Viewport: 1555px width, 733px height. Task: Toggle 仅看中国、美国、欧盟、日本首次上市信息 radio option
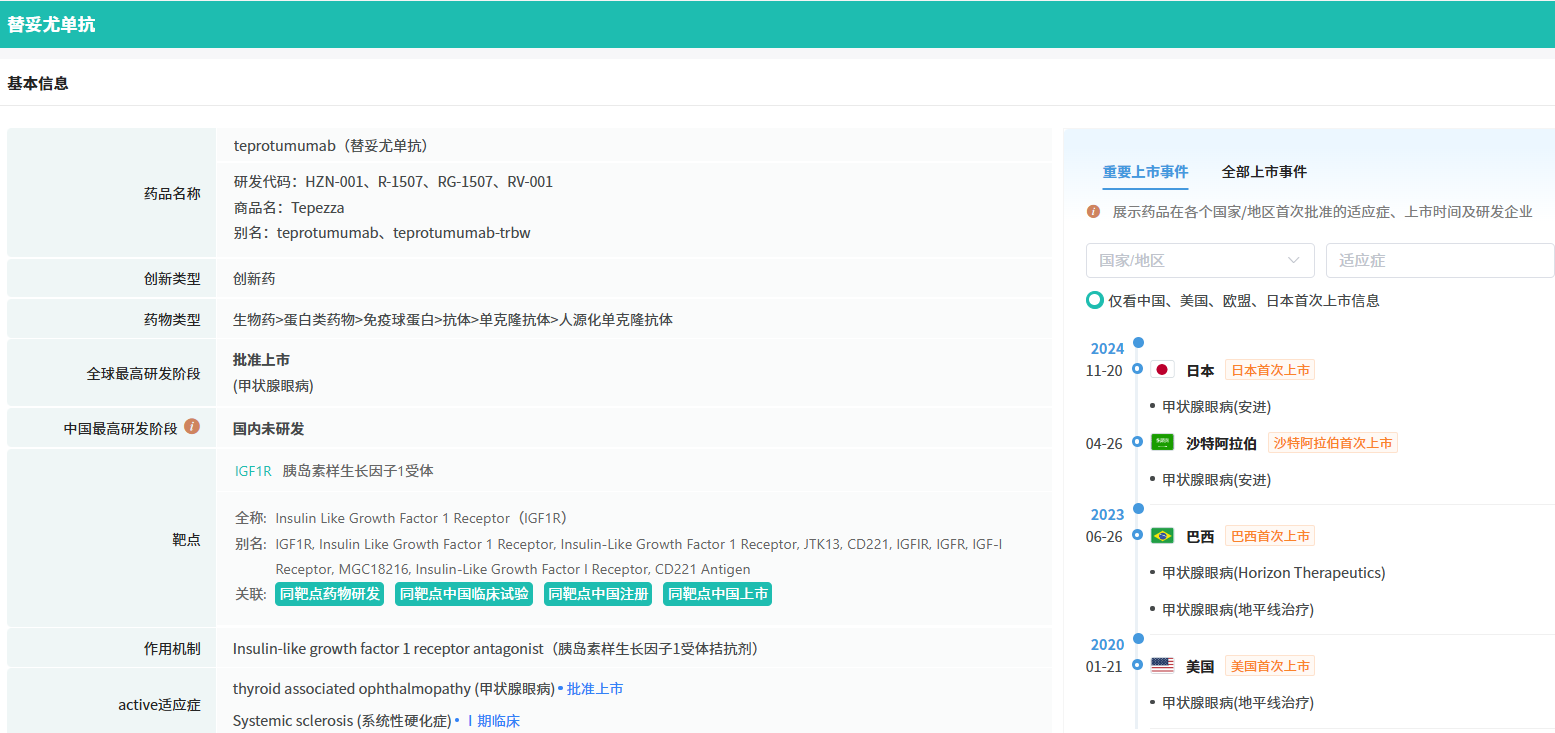pyautogui.click(x=1095, y=300)
